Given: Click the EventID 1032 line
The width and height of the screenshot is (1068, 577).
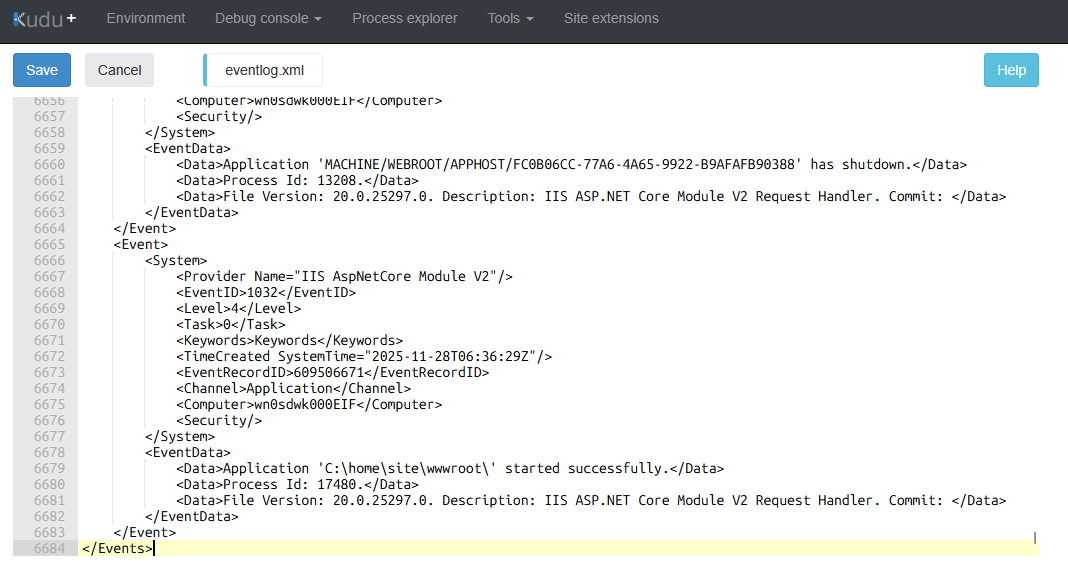Looking at the screenshot, I should click(x=265, y=292).
